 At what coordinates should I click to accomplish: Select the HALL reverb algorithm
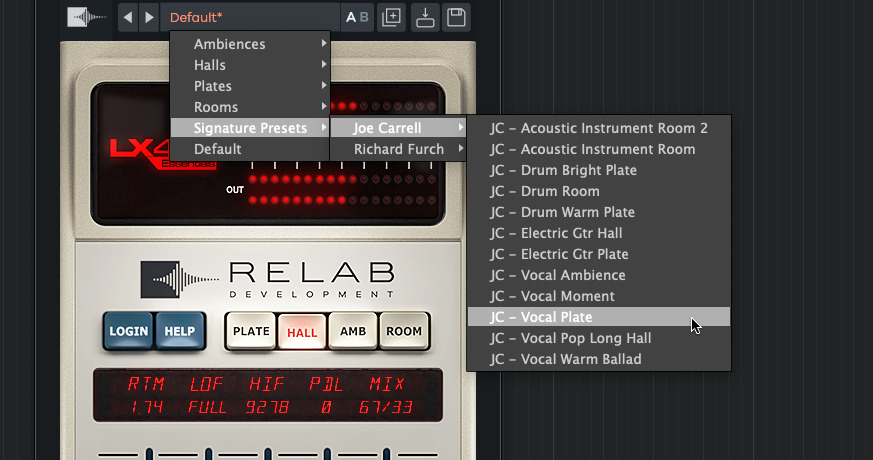[x=302, y=332]
